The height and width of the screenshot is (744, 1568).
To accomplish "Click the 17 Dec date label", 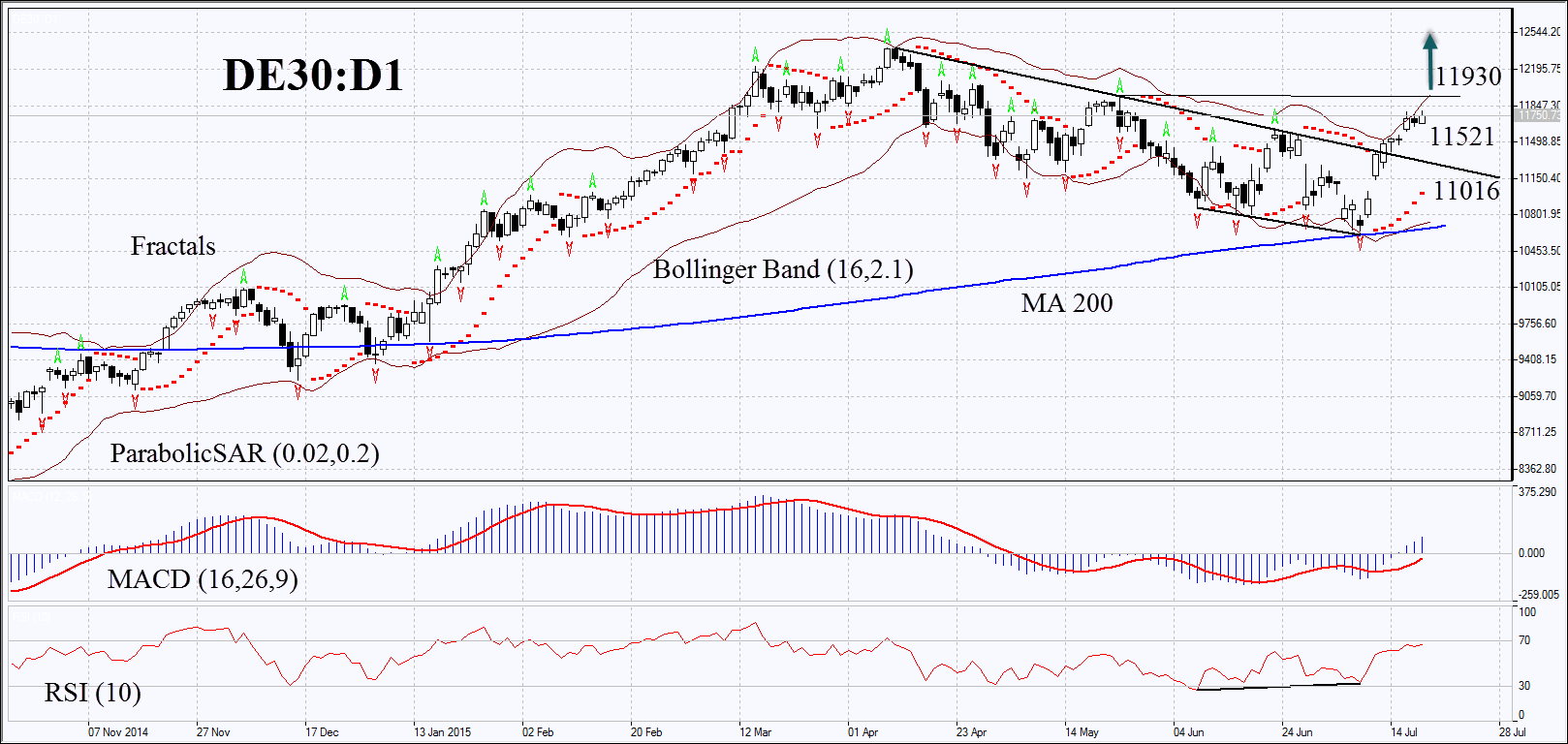I will 322,732.
